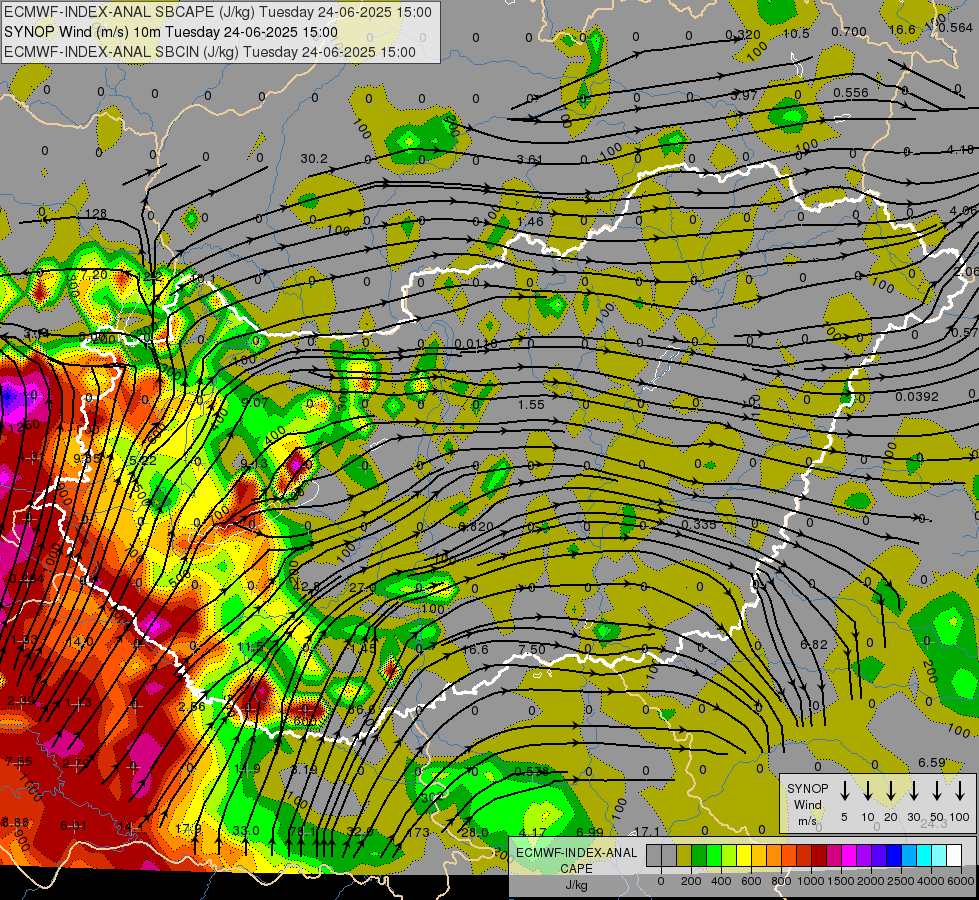Screen dimensions: 979x900
Task: Click the 7.50 value on the map
Action: pyautogui.click(x=532, y=650)
